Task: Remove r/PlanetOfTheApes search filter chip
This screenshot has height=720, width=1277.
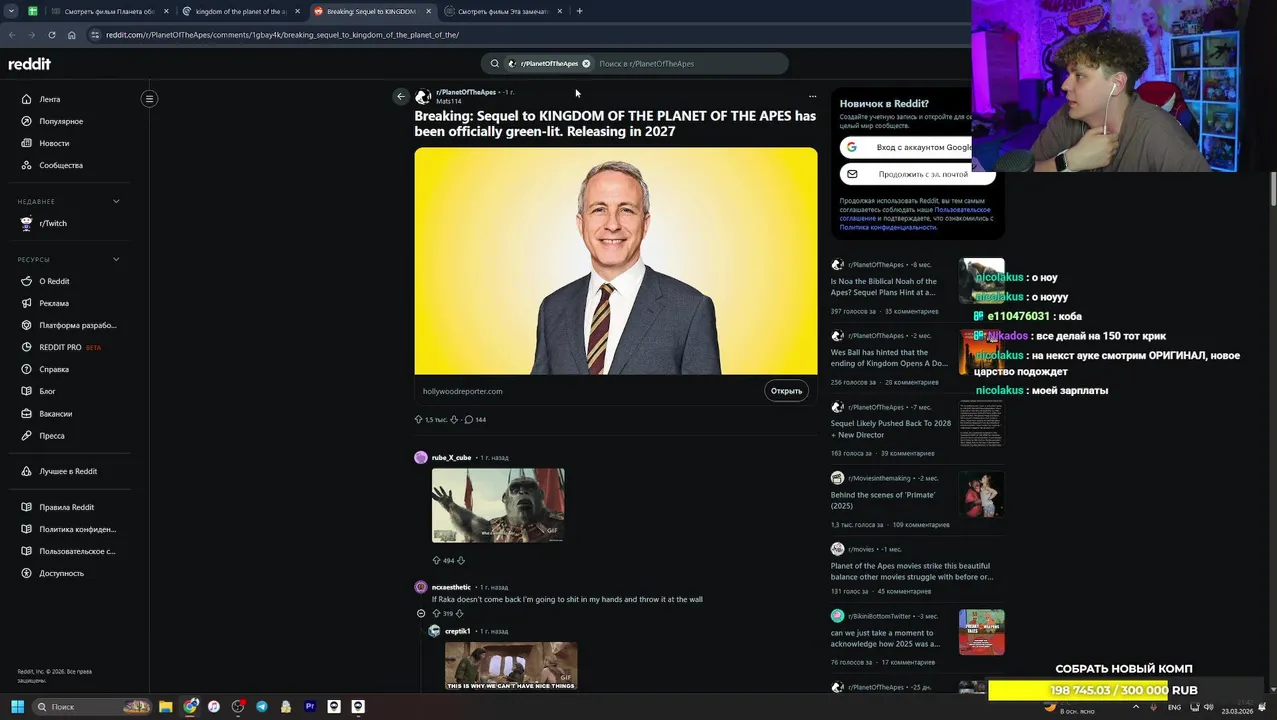Action: tap(586, 63)
